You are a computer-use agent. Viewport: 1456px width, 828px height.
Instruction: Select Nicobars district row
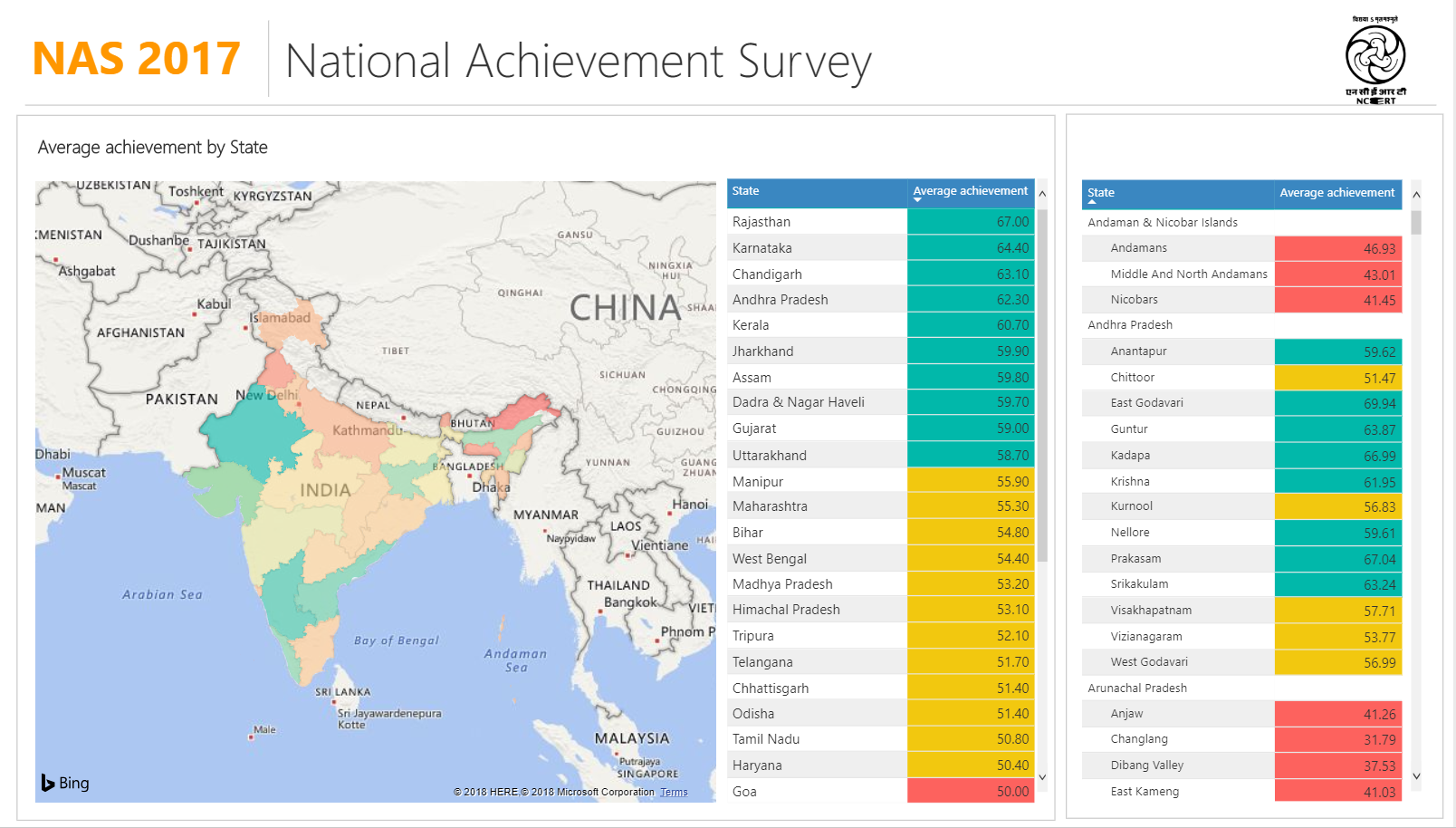(1242, 300)
